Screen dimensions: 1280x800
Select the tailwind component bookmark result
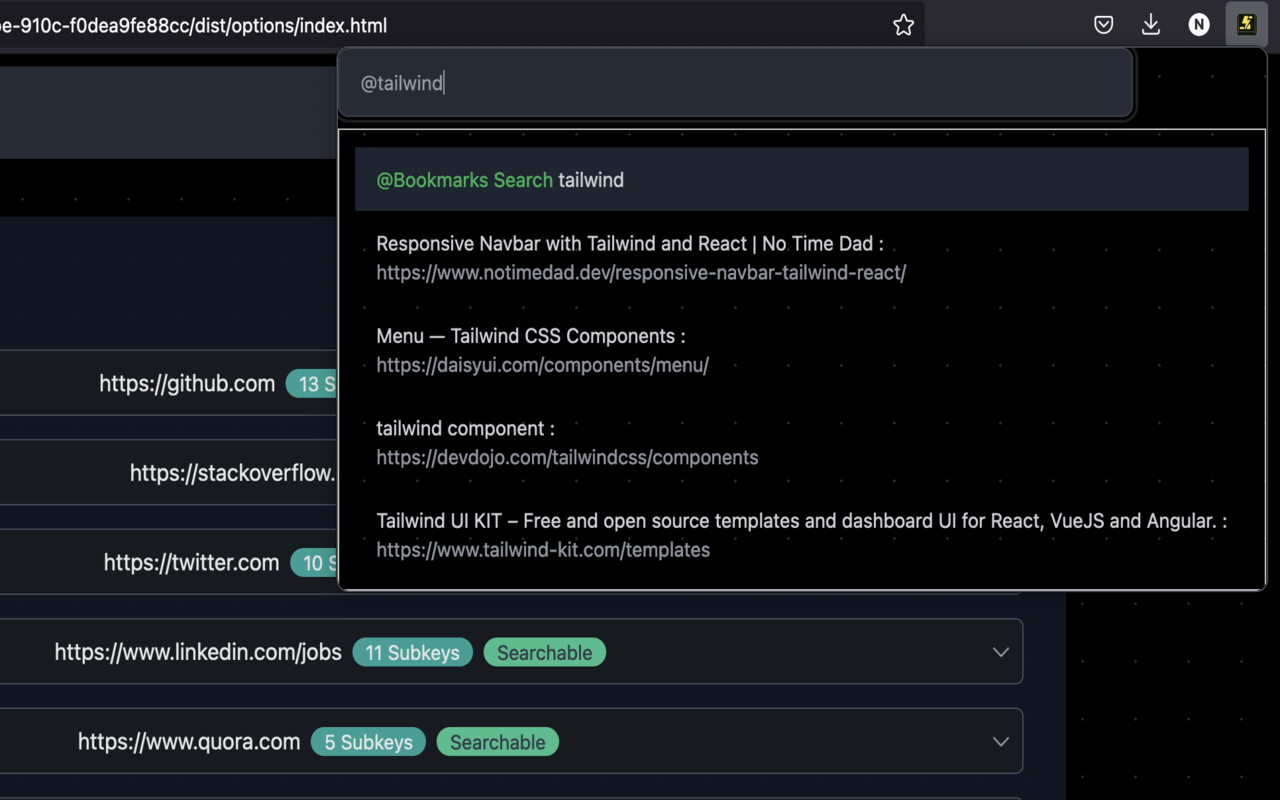coord(466,428)
